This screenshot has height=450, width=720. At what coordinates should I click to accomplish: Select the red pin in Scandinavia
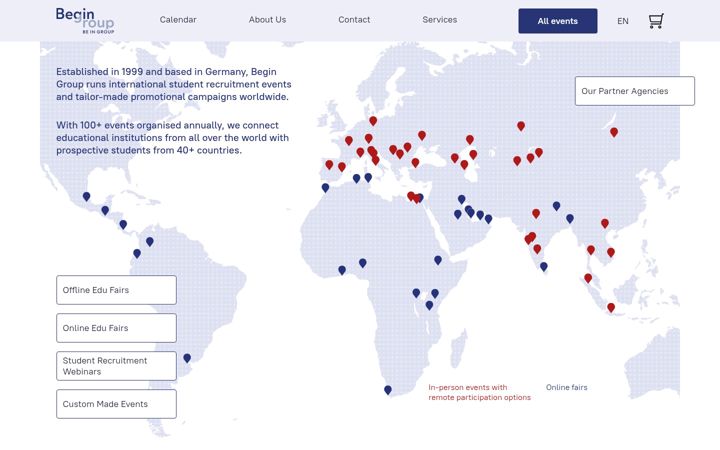pyautogui.click(x=373, y=121)
